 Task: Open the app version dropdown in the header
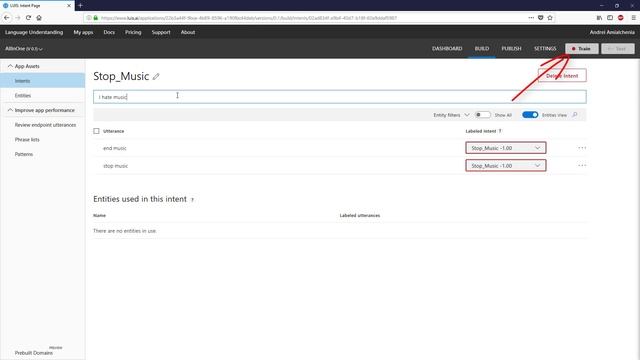(x=24, y=49)
